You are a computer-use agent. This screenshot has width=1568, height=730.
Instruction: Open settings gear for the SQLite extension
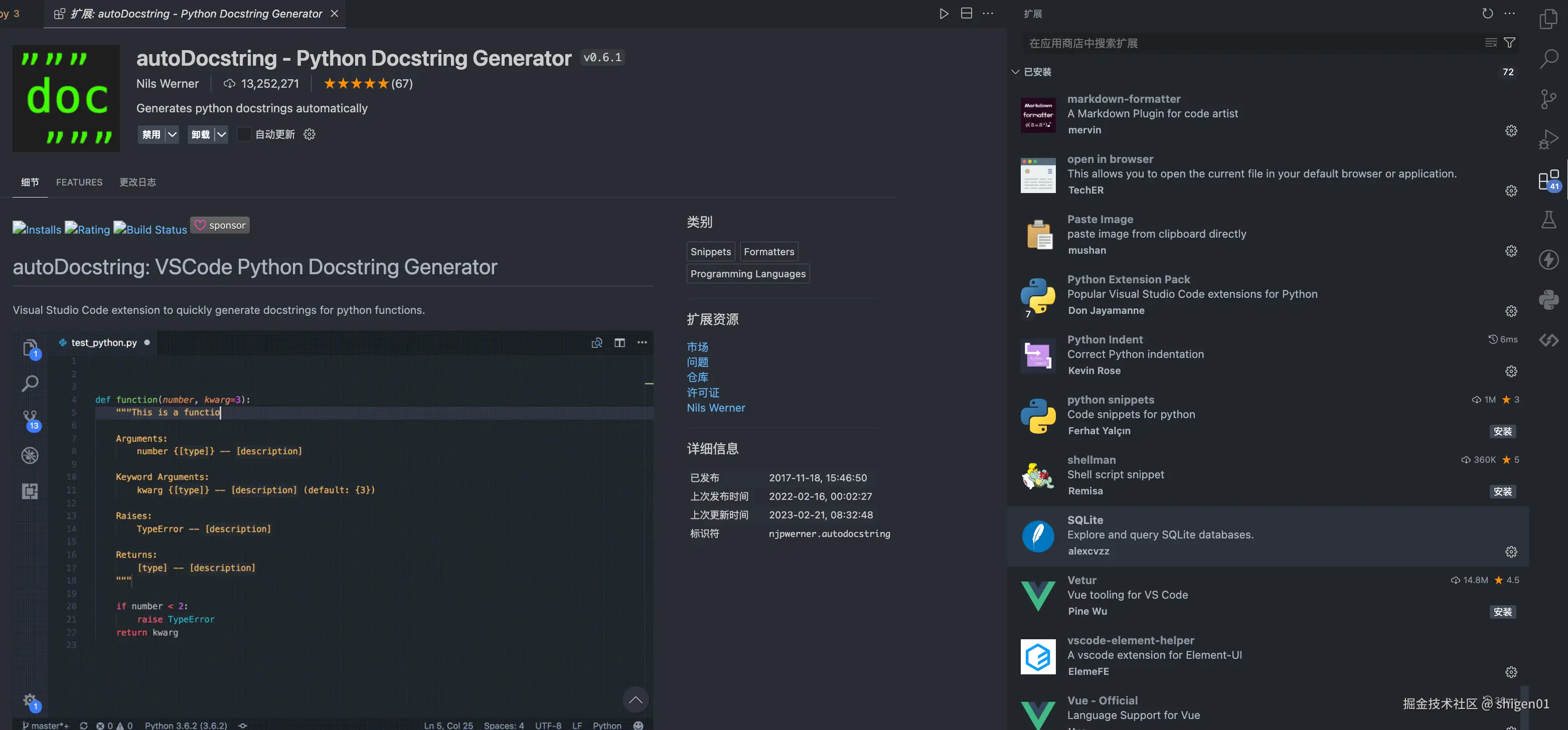(1511, 551)
